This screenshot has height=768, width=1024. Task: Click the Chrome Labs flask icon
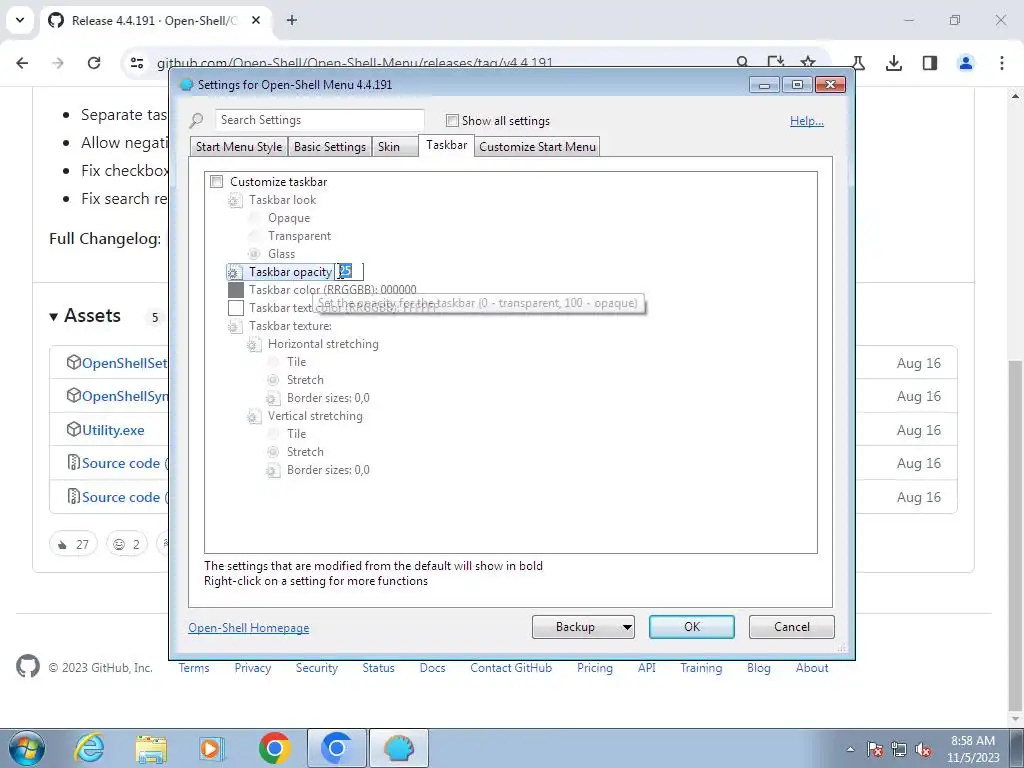pos(859,63)
